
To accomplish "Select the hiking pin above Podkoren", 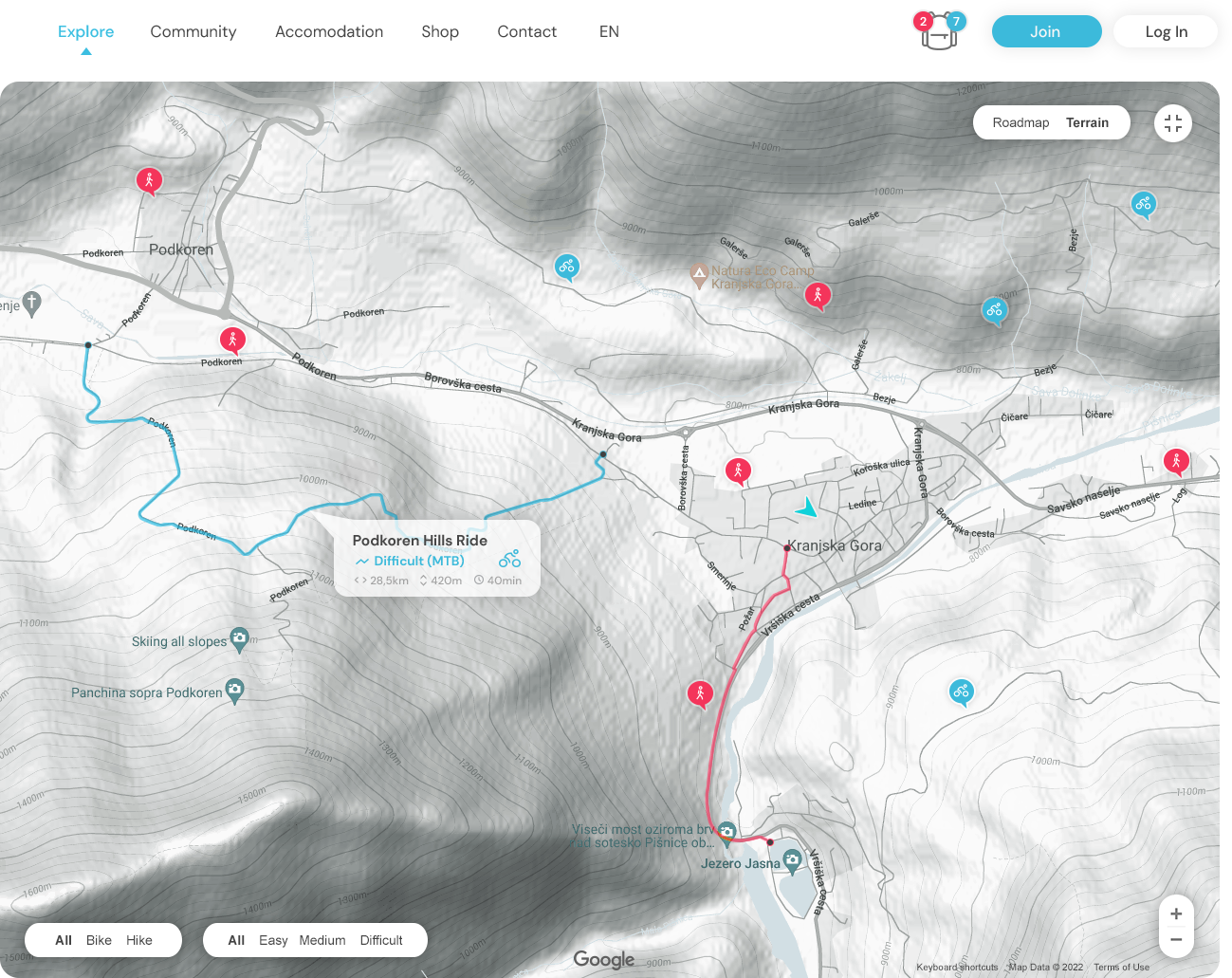I will point(149,179).
